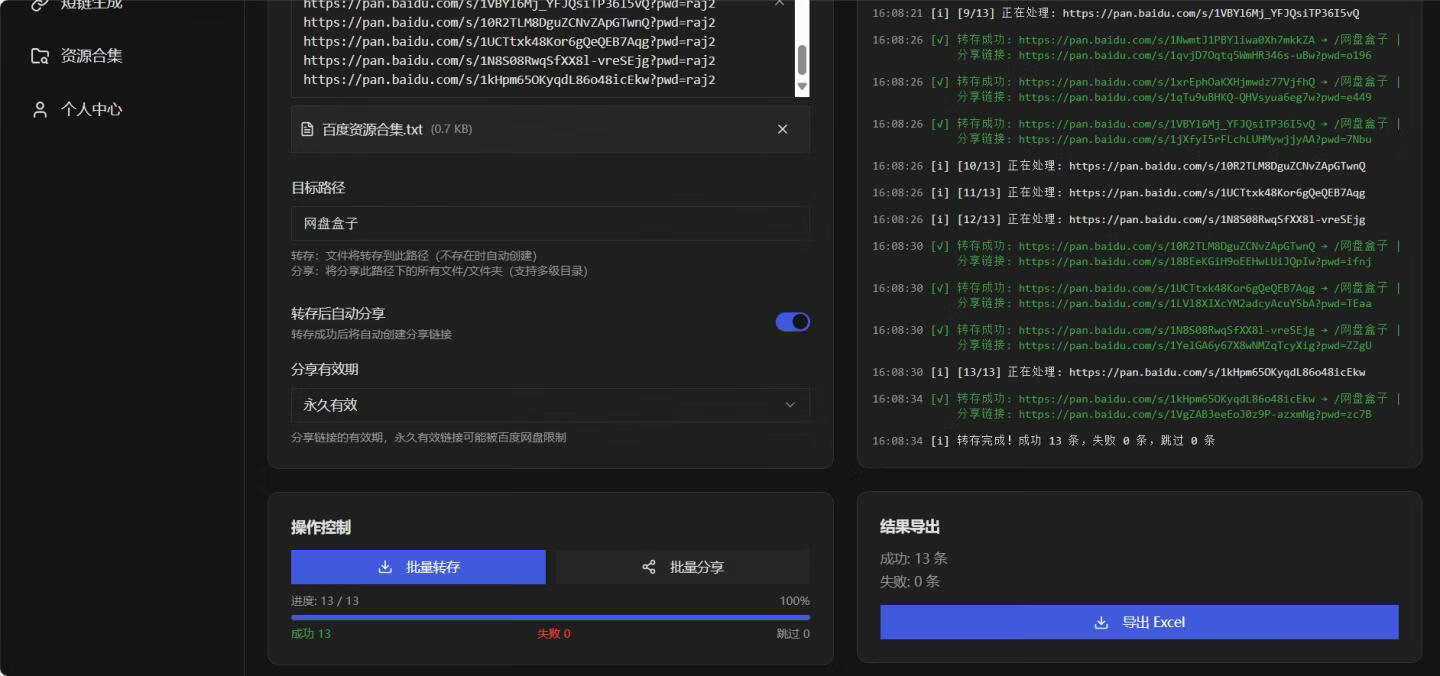Image resolution: width=1440 pixels, height=676 pixels.
Task: Open the 分享有效期 永久有效 dropdown
Action: (550, 405)
